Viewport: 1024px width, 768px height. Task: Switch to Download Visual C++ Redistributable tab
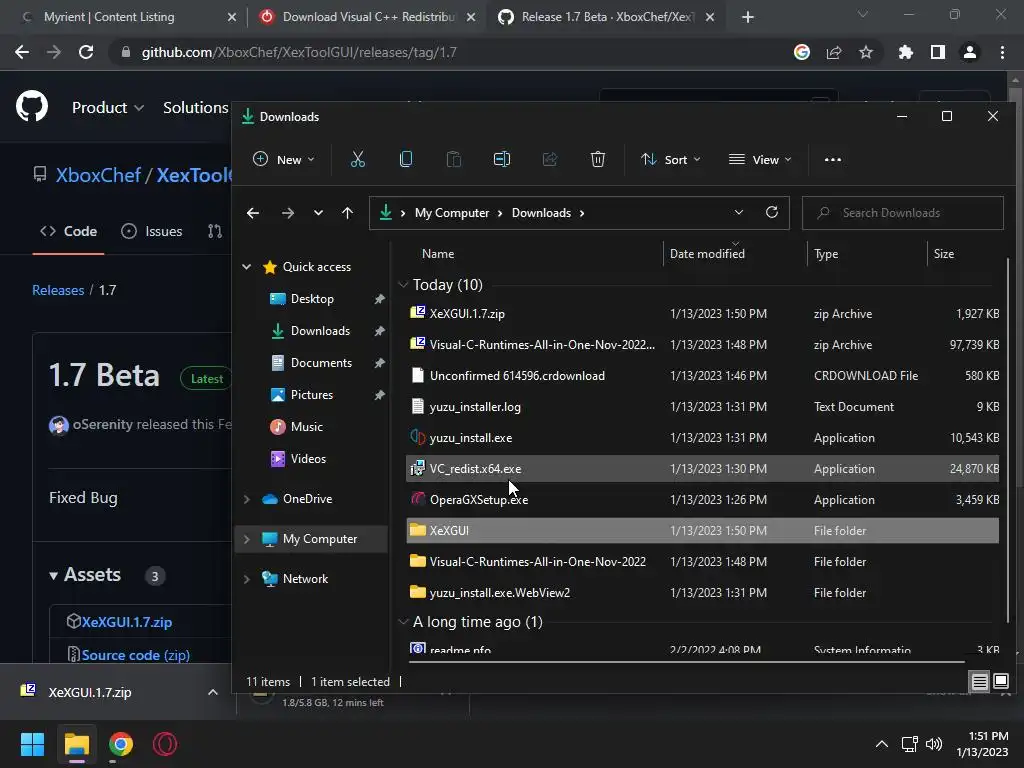coord(368,17)
